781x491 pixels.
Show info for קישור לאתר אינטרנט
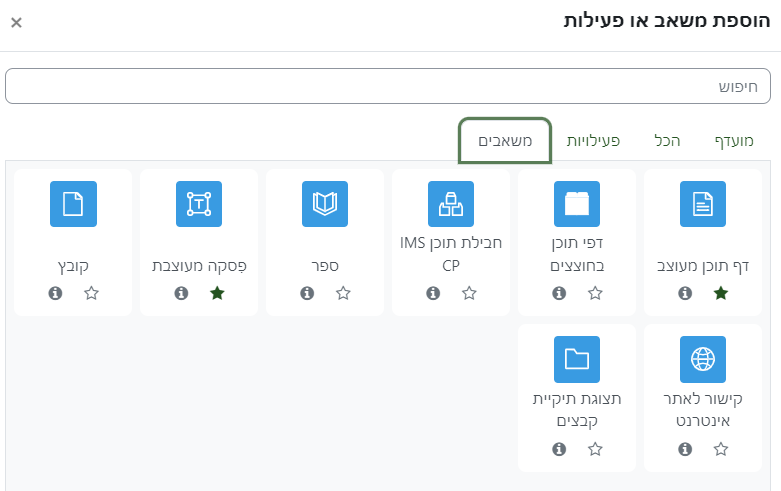click(x=685, y=449)
